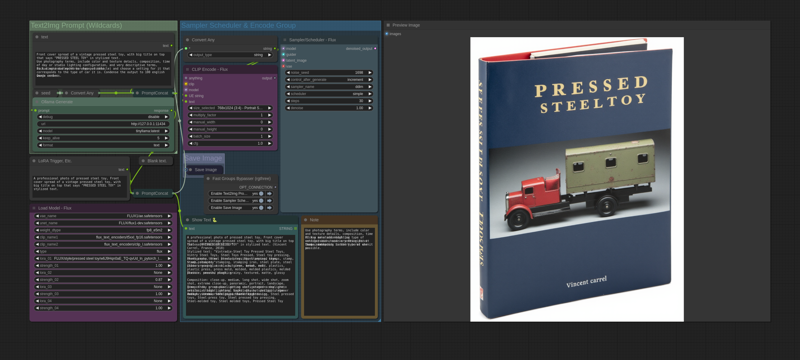Image resolution: width=800 pixels, height=360 pixels.
Task: Click the Note node text area
Action: click(339, 272)
